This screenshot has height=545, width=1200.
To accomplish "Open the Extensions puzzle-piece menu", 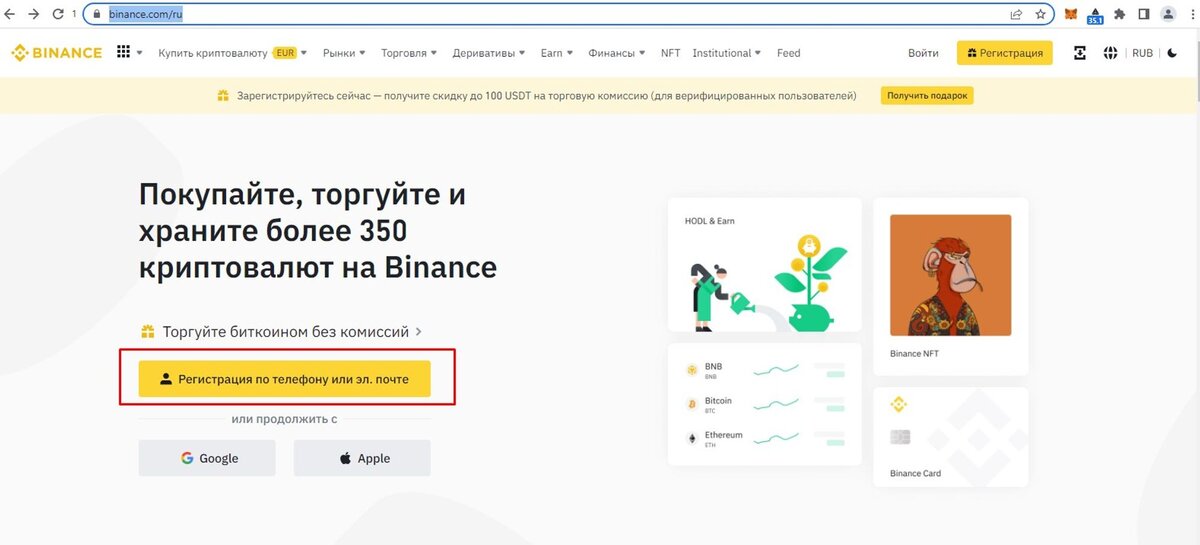I will coord(1120,14).
